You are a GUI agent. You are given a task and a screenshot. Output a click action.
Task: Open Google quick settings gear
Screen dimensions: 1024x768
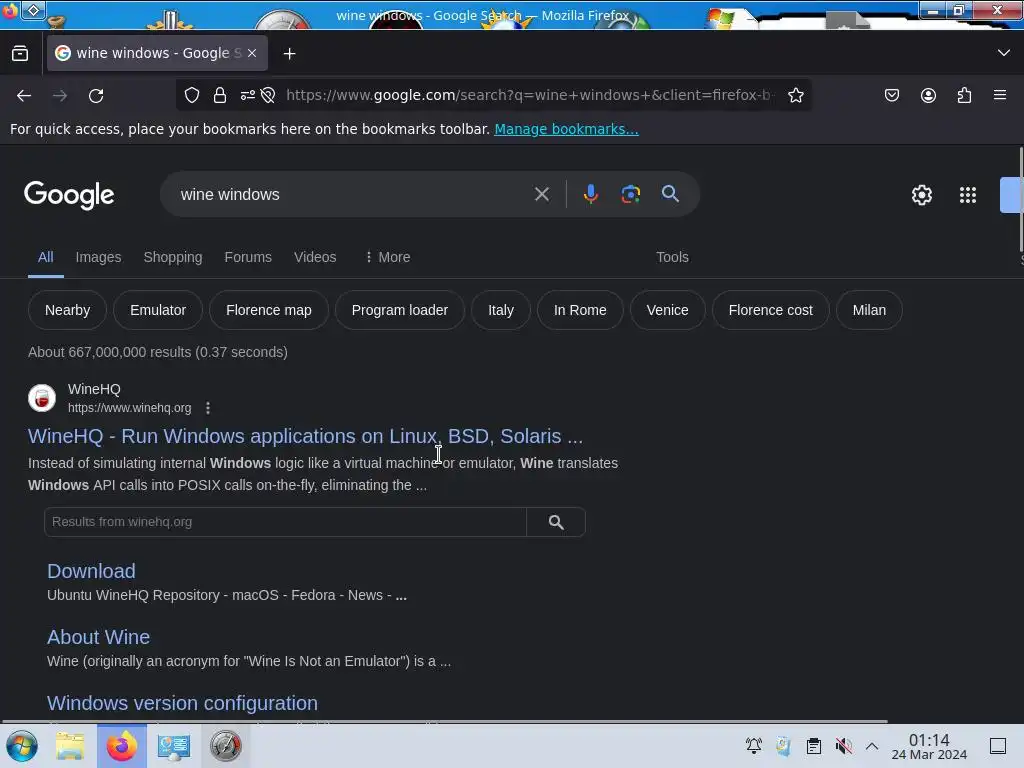pos(921,195)
